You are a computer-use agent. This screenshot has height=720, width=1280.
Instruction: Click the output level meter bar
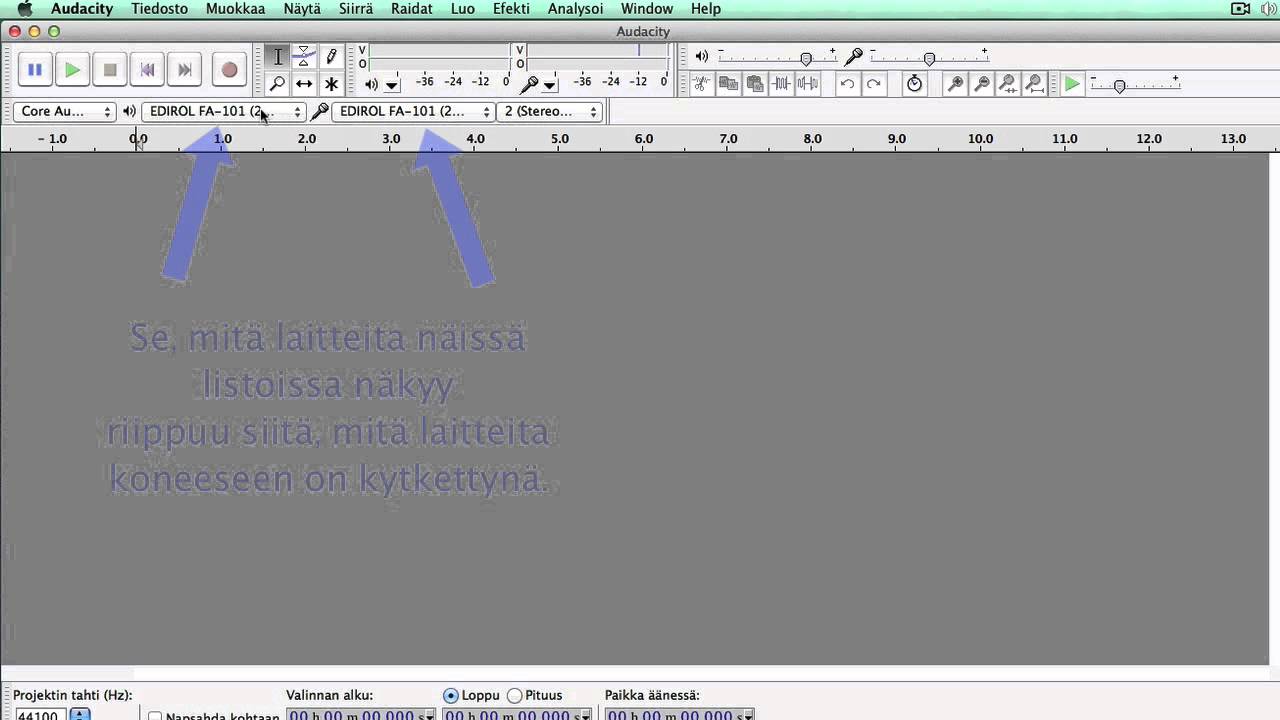tap(440, 57)
